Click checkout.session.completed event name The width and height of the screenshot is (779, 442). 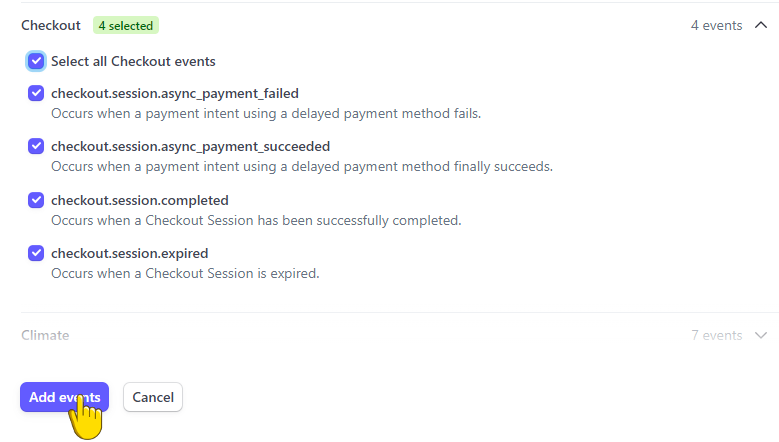coord(140,200)
